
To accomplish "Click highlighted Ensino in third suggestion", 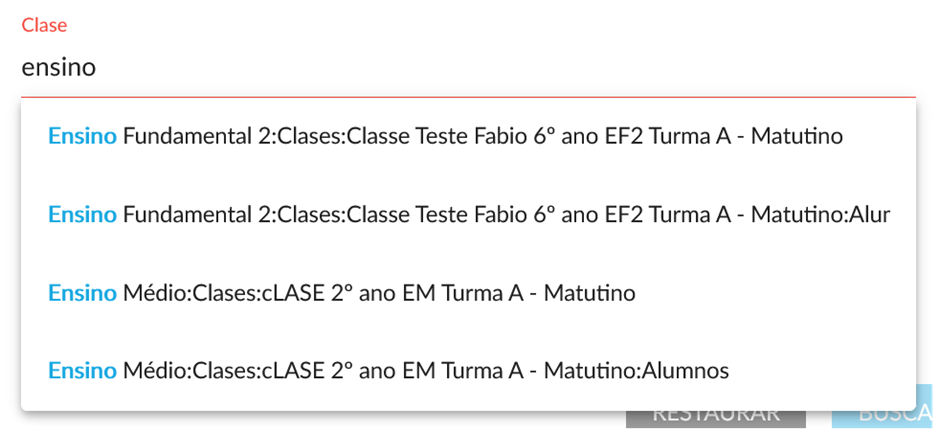I will [x=82, y=293].
